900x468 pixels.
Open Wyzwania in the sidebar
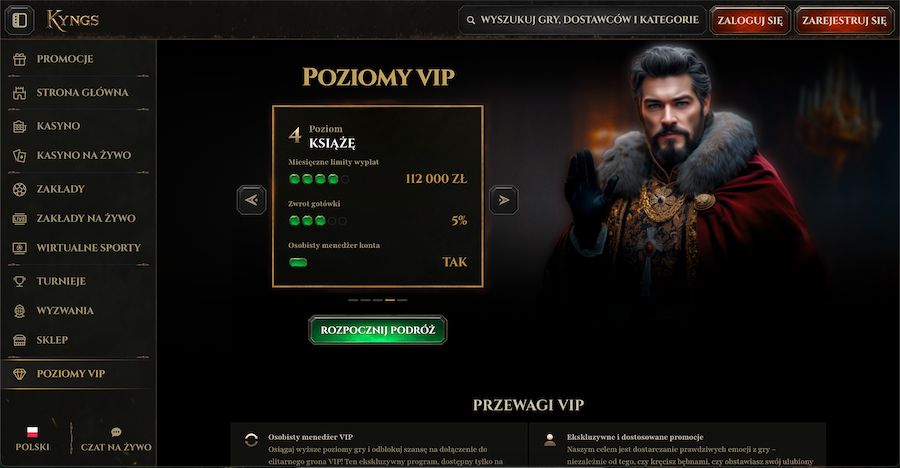(x=78, y=311)
